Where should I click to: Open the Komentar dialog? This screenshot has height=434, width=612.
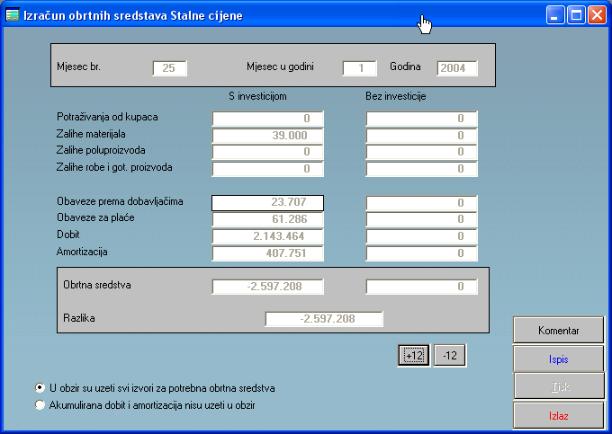point(558,330)
